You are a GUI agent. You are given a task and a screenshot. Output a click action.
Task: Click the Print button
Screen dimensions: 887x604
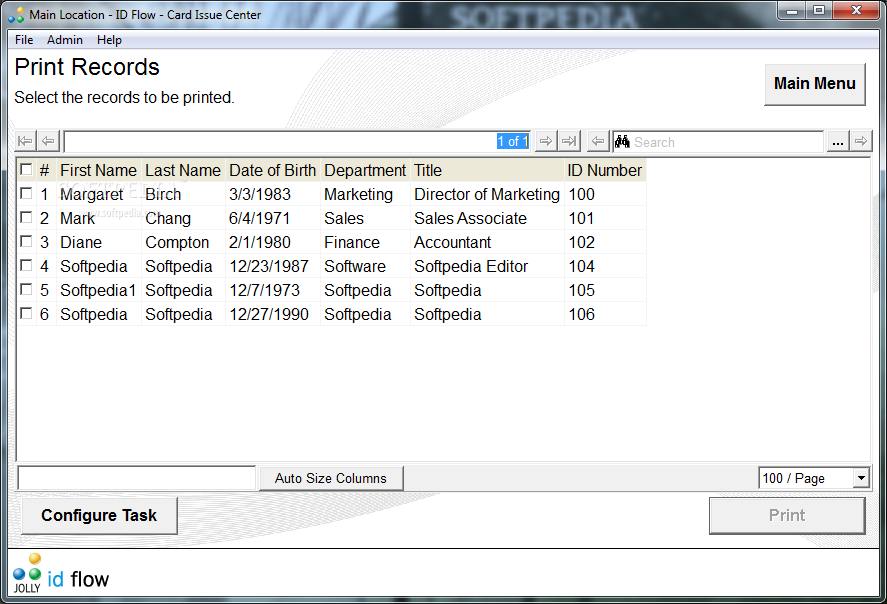click(787, 515)
